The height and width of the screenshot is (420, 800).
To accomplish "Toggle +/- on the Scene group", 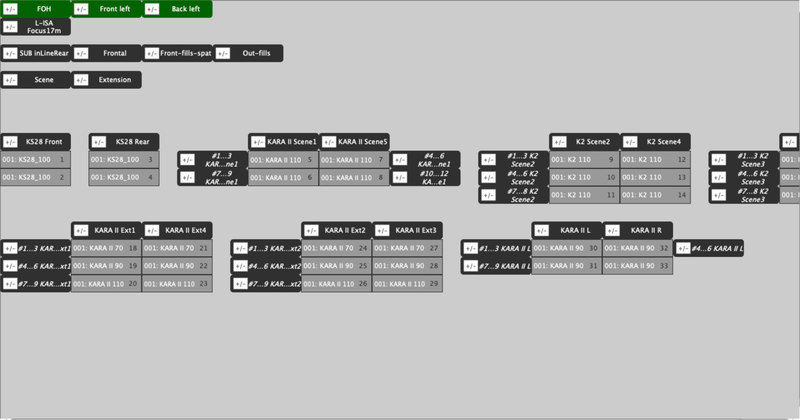I will point(10,80).
